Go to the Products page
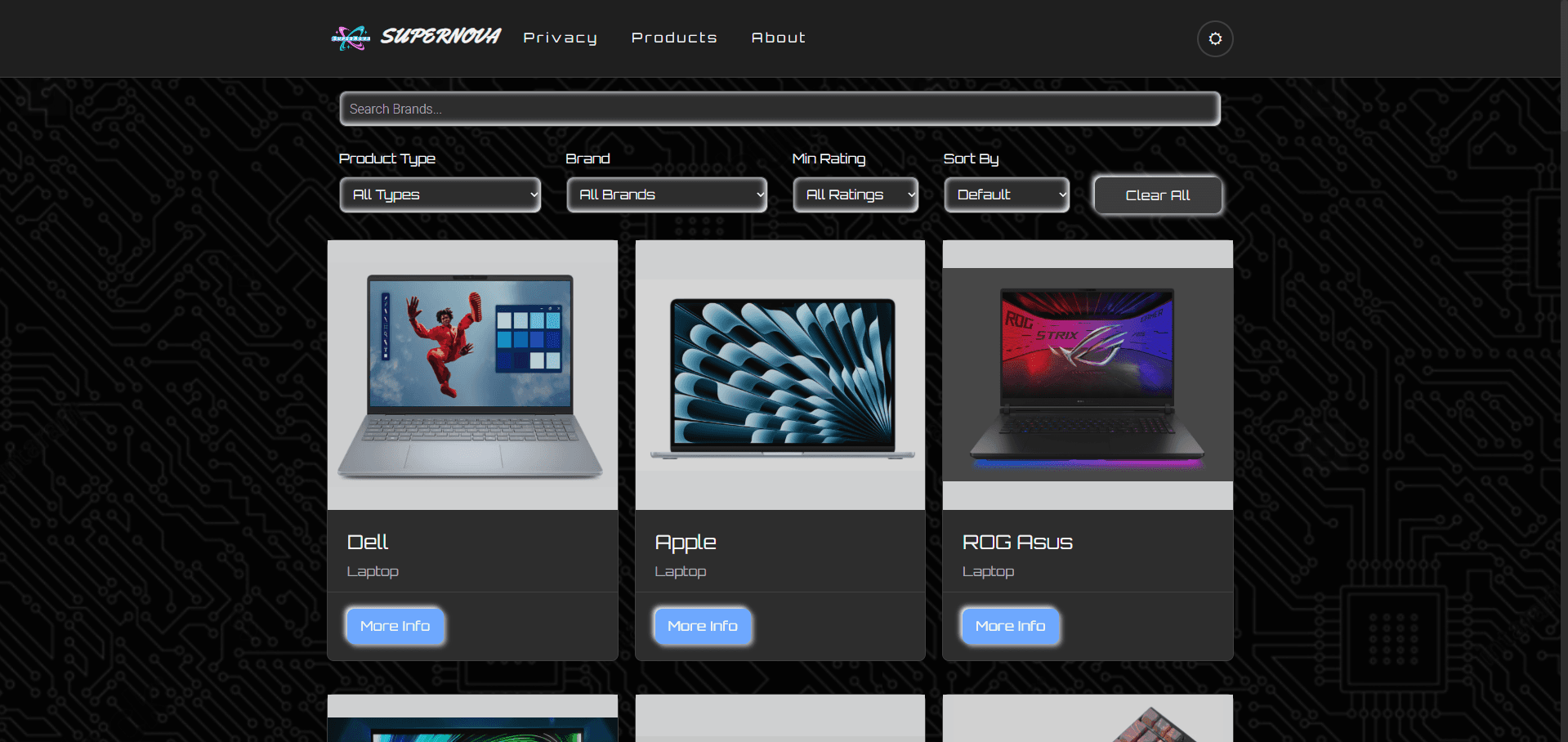Screen dimensions: 1568x742 (674, 38)
